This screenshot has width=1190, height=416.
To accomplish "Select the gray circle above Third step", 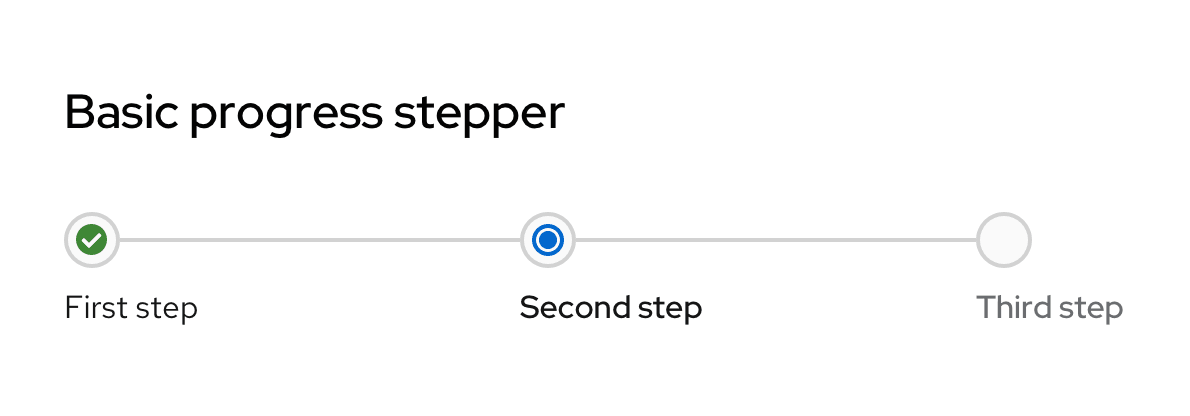I will pyautogui.click(x=1003, y=240).
